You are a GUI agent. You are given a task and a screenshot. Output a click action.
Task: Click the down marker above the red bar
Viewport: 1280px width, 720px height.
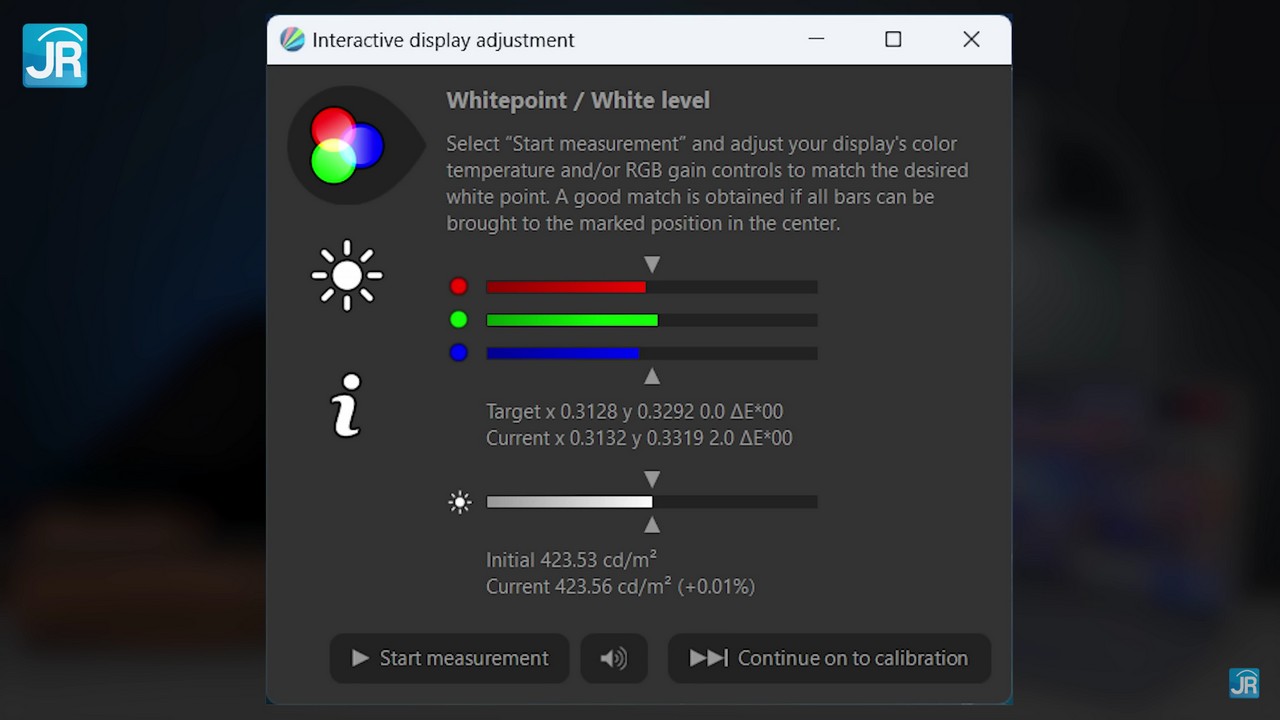click(652, 264)
